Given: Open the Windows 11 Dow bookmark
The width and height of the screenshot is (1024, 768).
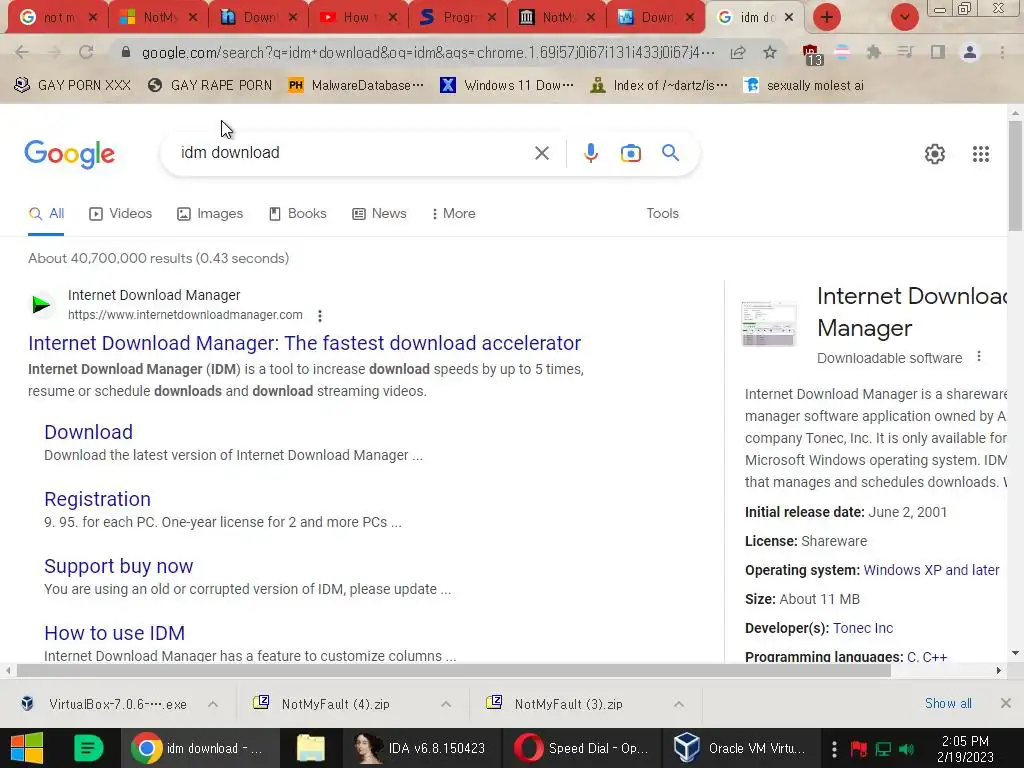Looking at the screenshot, I should [x=507, y=86].
